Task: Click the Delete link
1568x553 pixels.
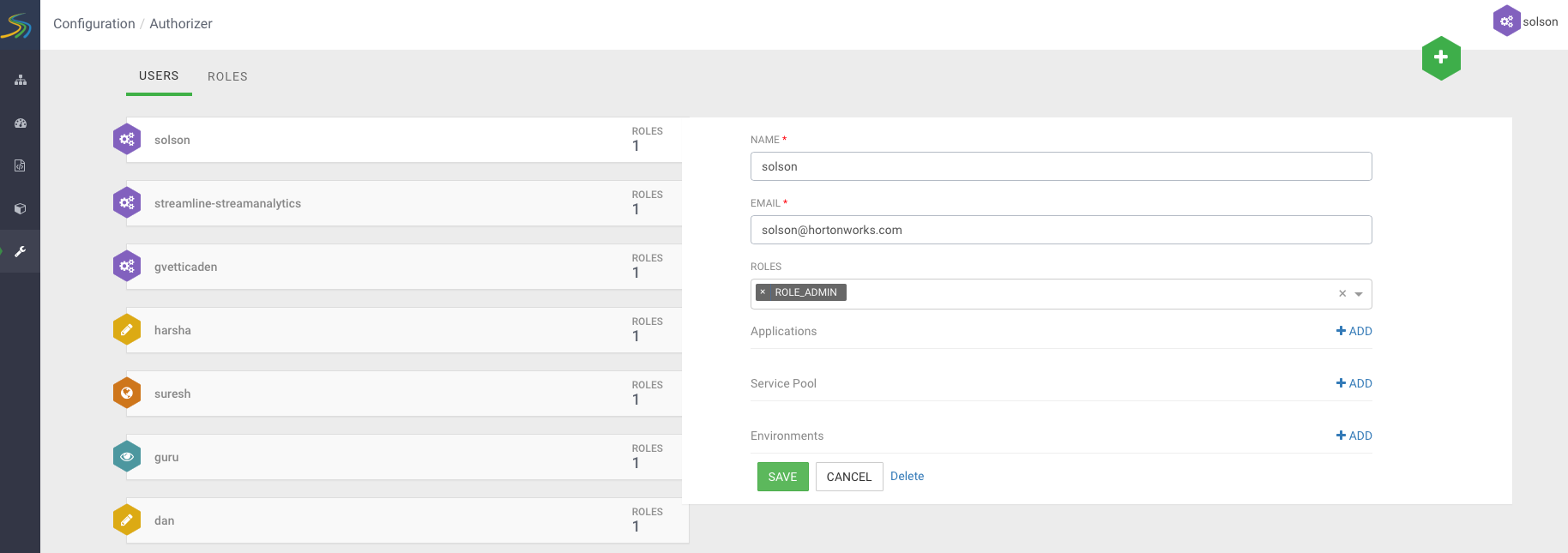Action: pos(907,476)
